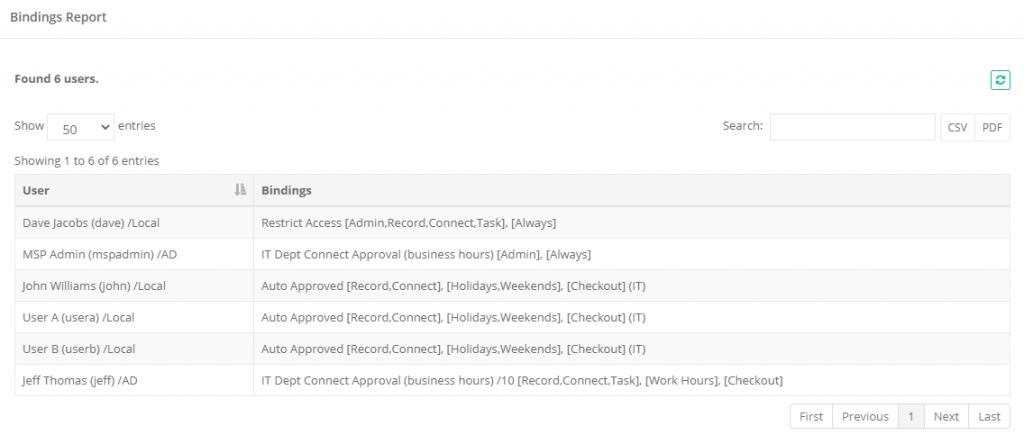This screenshot has width=1024, height=444.
Task: Click the Previous page button
Action: click(864, 416)
